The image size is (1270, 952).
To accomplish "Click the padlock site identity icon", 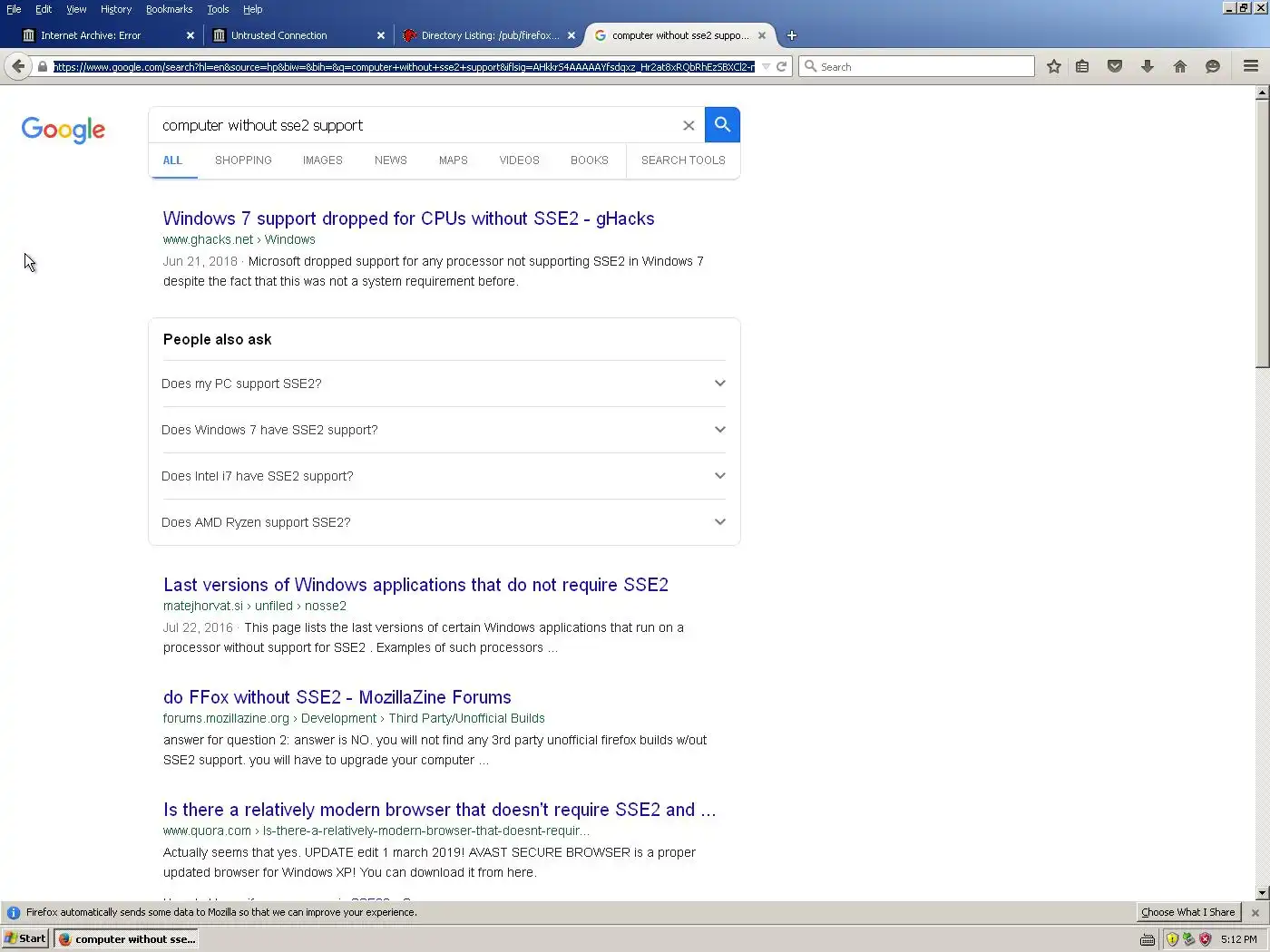I will (x=42, y=66).
